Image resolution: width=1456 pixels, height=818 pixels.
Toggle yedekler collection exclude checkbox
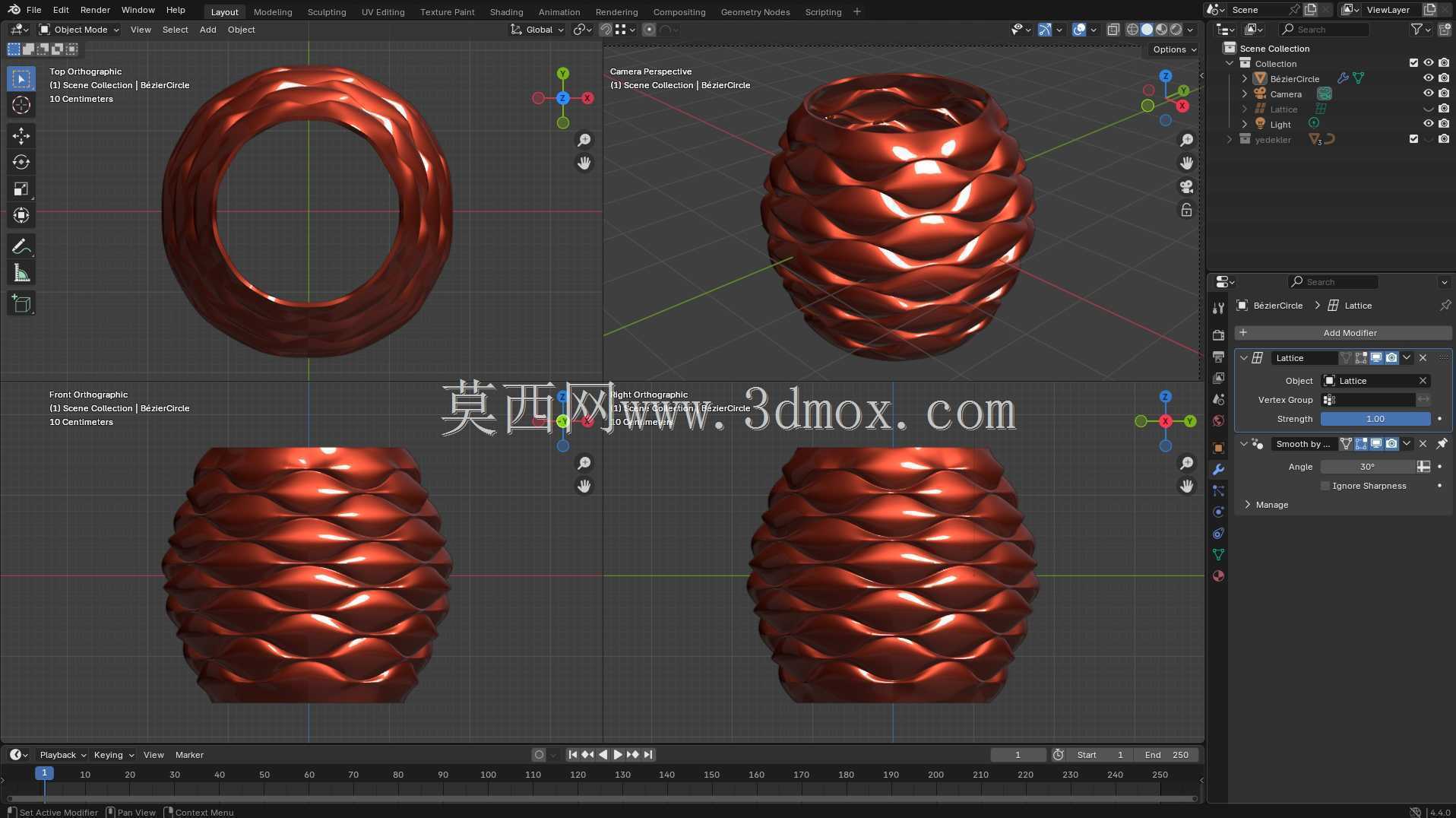[x=1413, y=139]
